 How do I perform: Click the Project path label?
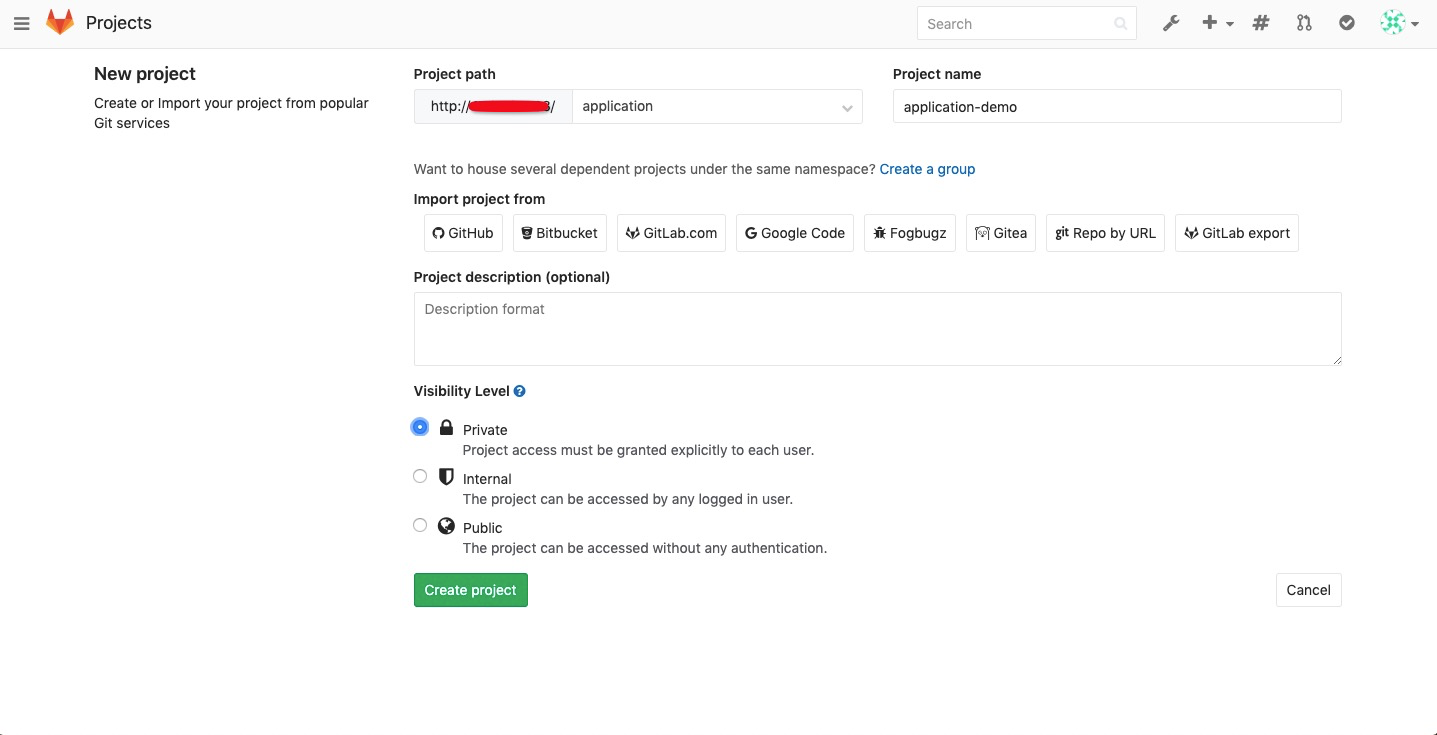click(x=455, y=74)
